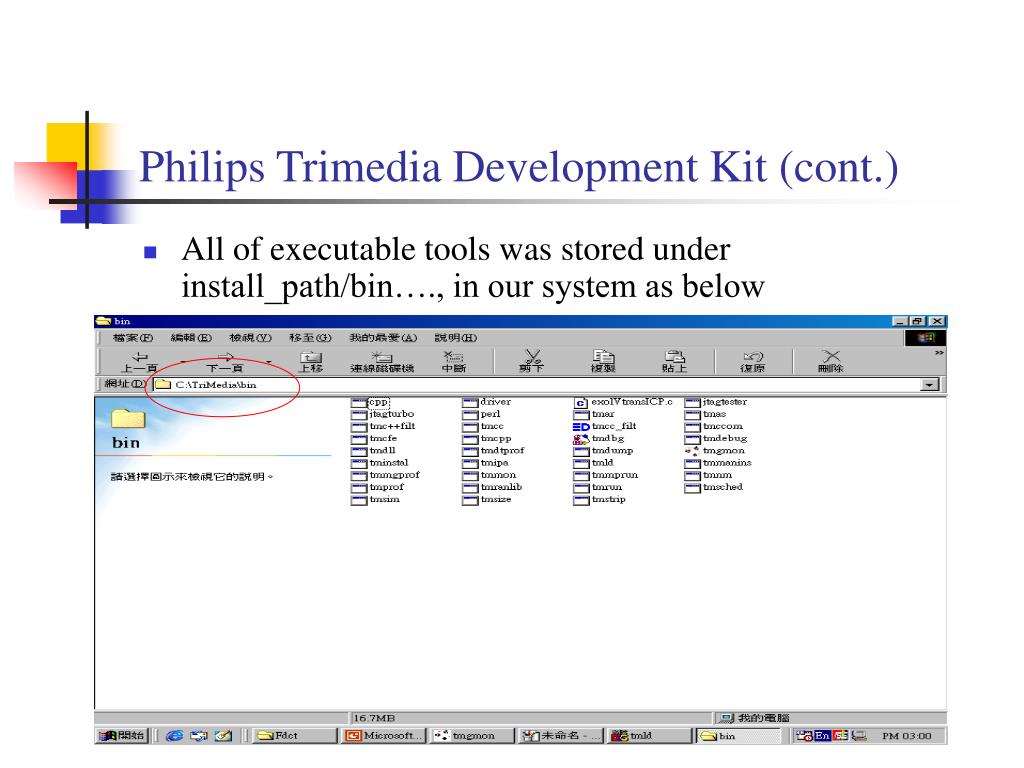Switch to the Microsoft taskbar button
1024x768 pixels.
[x=384, y=736]
